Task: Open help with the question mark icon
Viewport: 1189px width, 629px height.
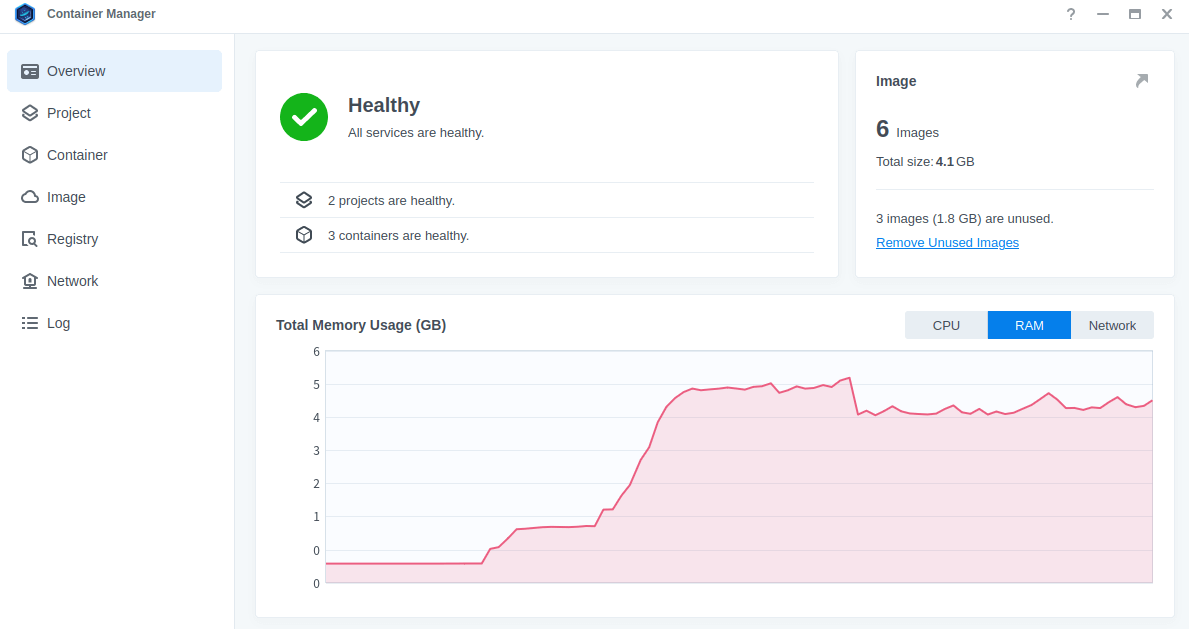Action: 1071,14
